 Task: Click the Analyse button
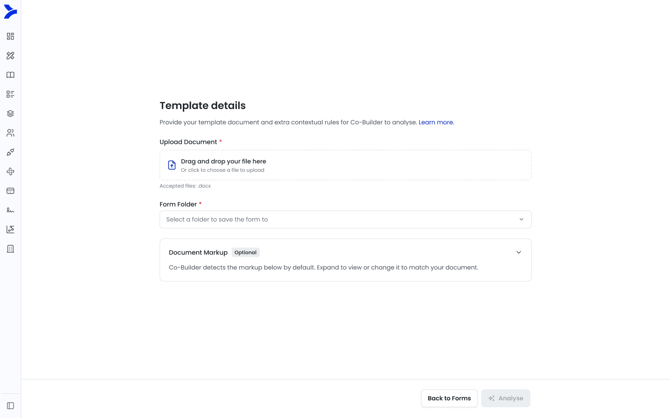pos(505,398)
